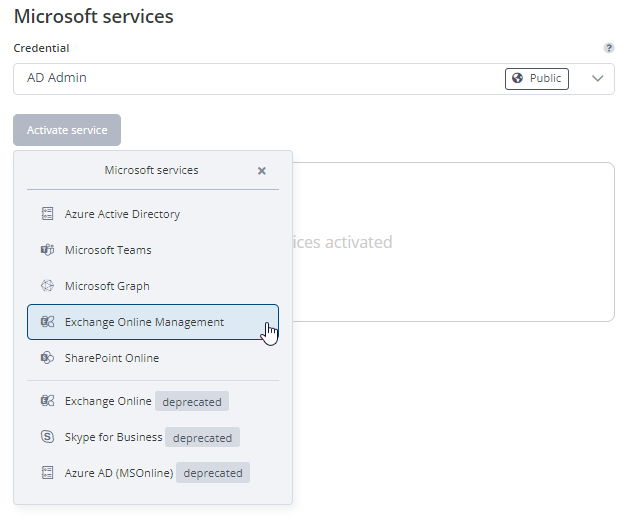Click the Public scope badge
This screenshot has width=630, height=524.
pyautogui.click(x=537, y=79)
